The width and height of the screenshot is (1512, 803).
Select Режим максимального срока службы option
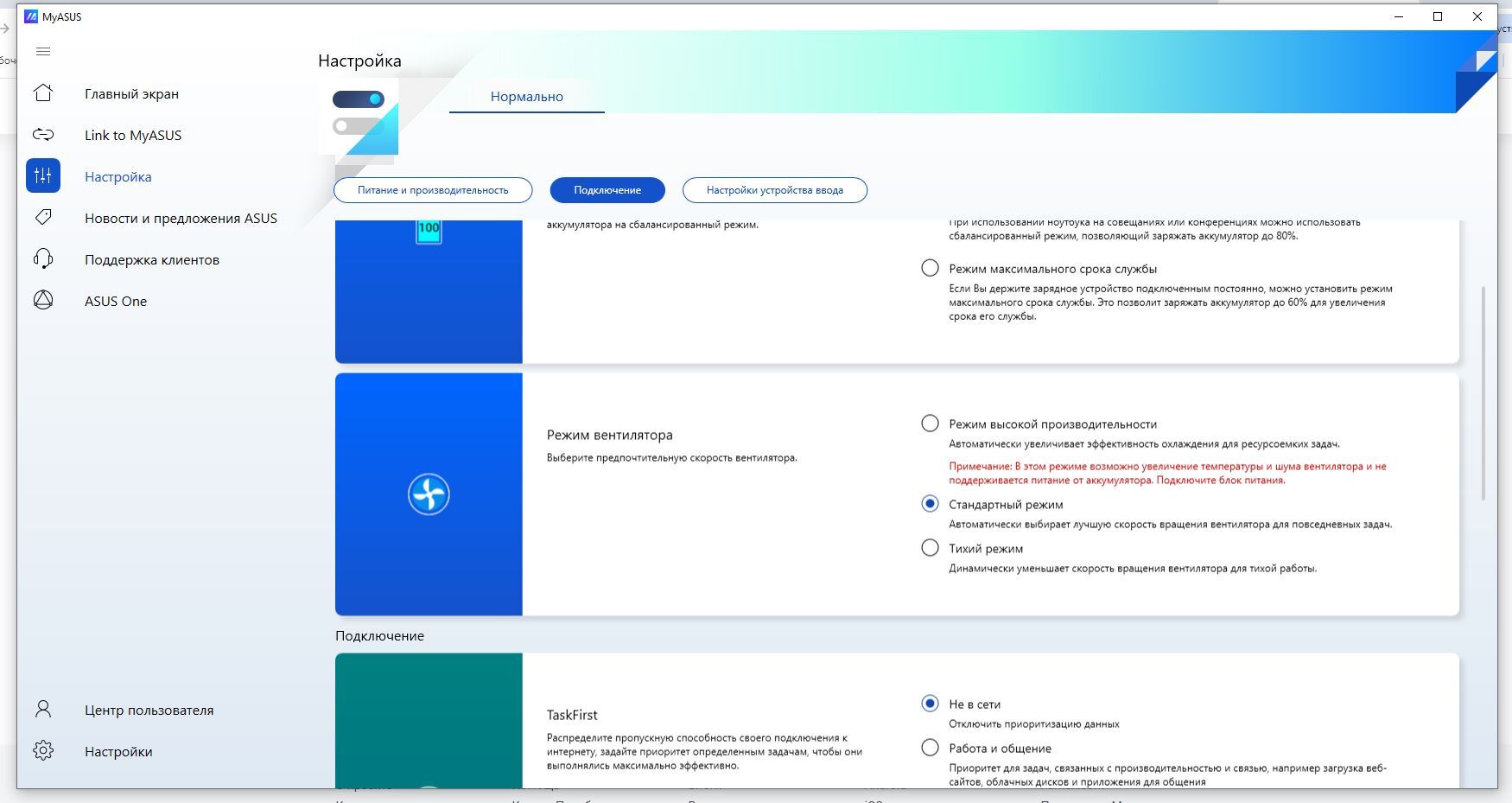point(930,268)
